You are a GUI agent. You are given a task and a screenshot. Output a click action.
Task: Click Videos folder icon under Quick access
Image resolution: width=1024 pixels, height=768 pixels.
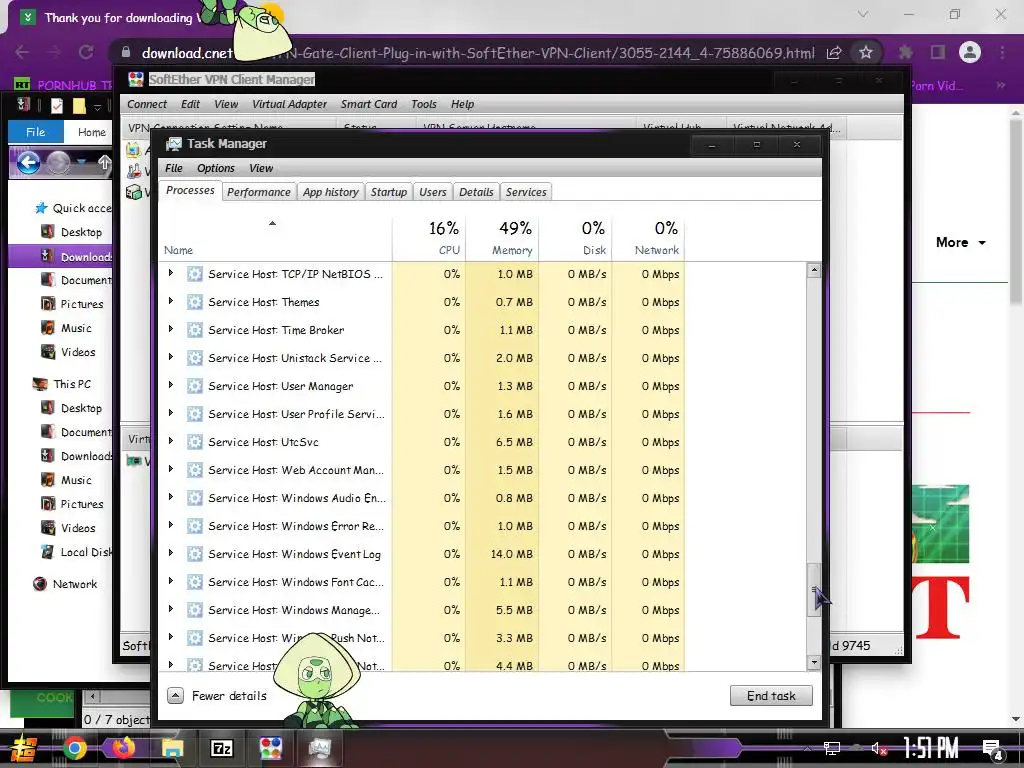(48, 352)
